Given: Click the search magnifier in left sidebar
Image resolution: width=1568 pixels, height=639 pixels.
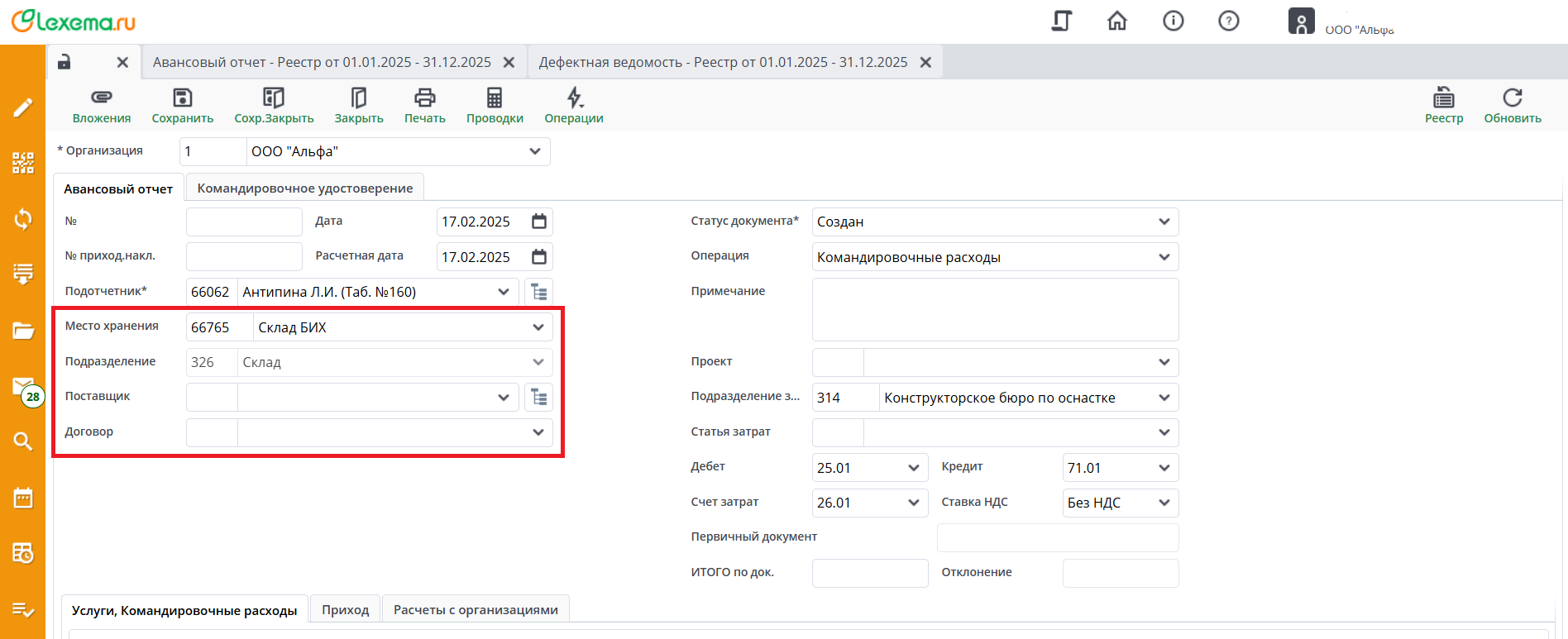Looking at the screenshot, I should point(23,441).
